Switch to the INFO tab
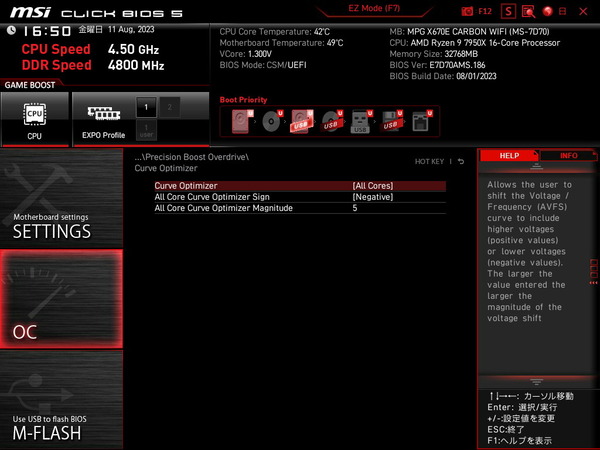This screenshot has height=450, width=600. coord(568,155)
